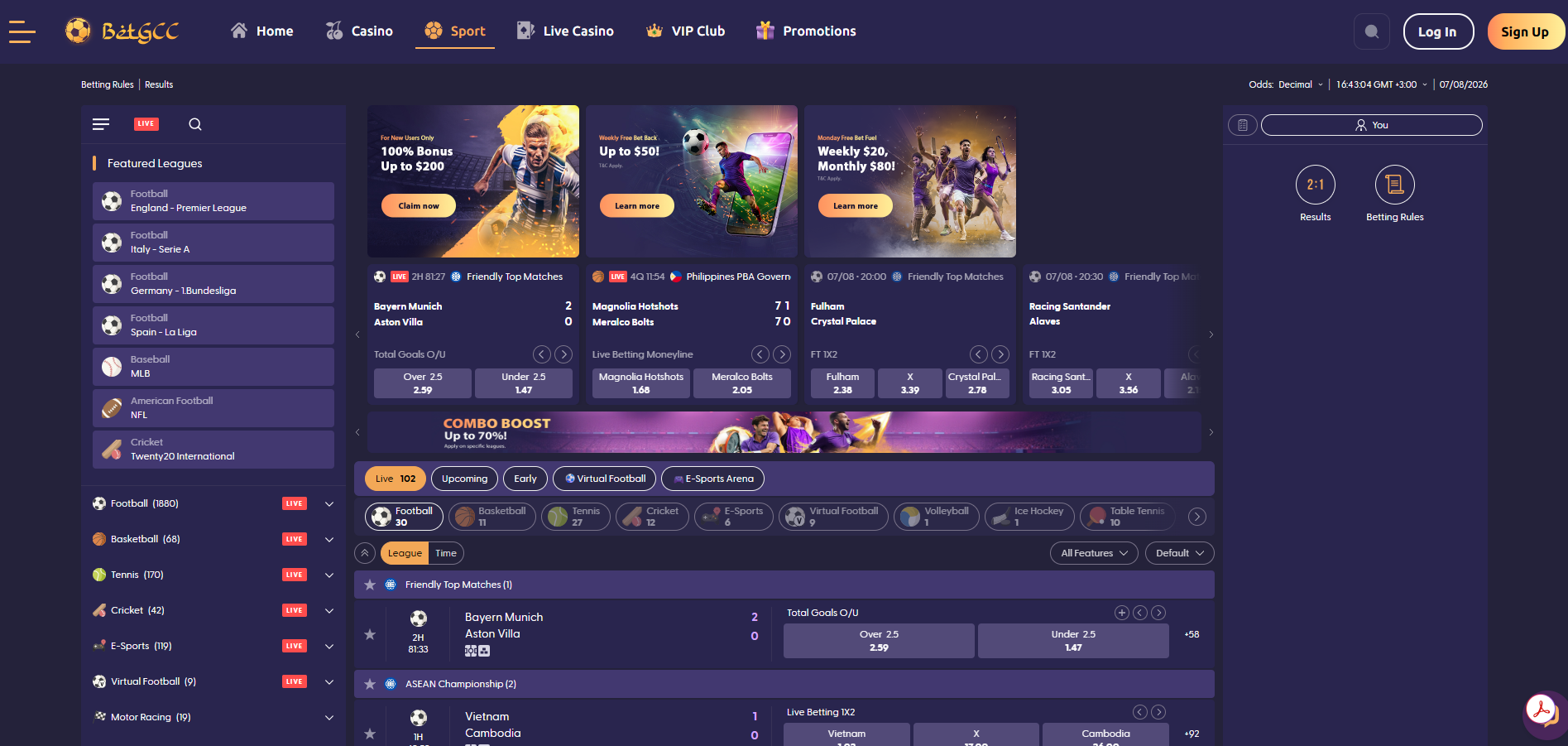Image resolution: width=1568 pixels, height=746 pixels.
Task: Expand the Football (1880) sidebar category
Action: tap(329, 503)
